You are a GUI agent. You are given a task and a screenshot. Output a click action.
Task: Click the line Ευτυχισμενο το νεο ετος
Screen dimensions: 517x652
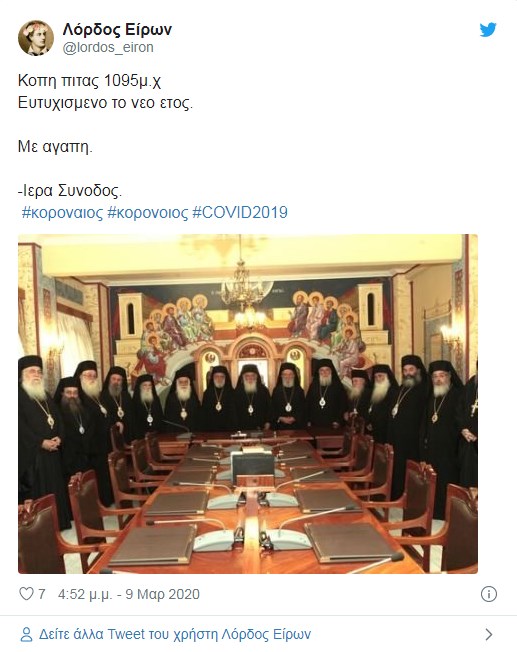point(105,102)
